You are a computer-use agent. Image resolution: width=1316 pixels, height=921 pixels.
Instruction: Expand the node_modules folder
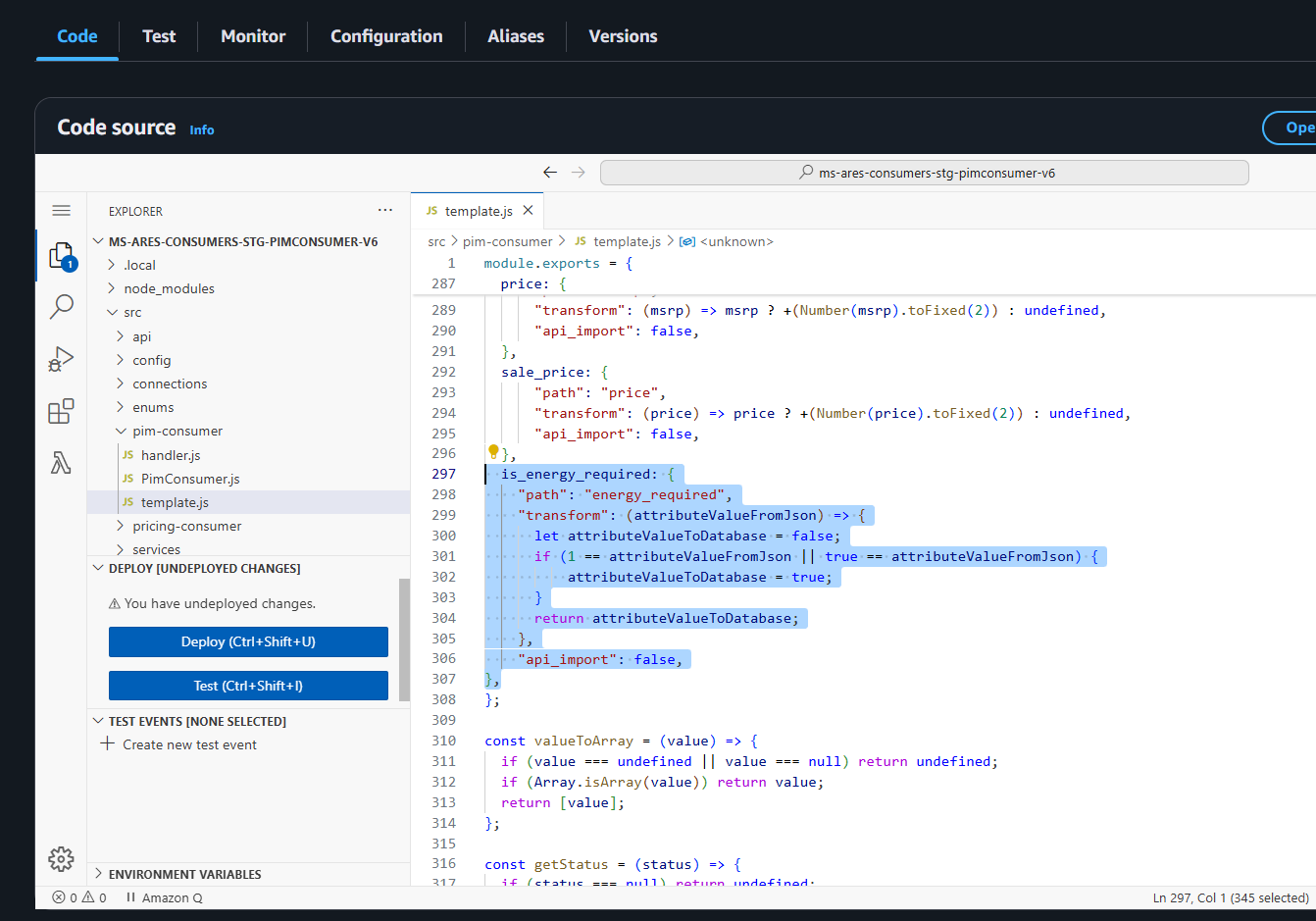point(169,288)
